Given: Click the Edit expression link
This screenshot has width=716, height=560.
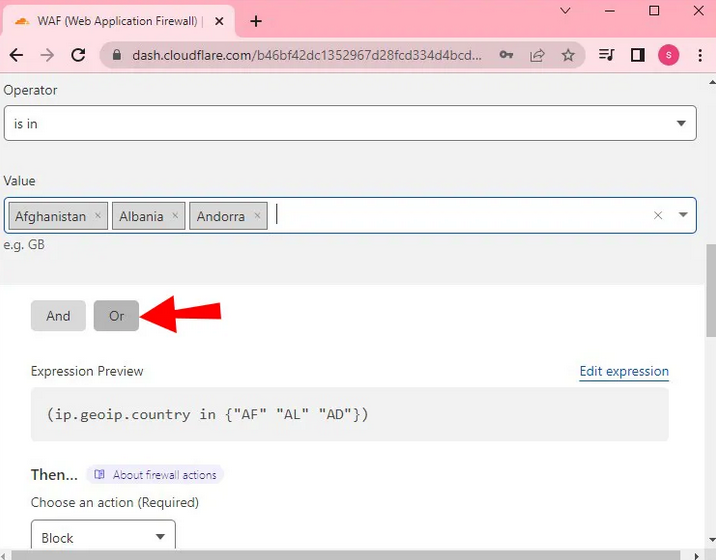Looking at the screenshot, I should (624, 371).
